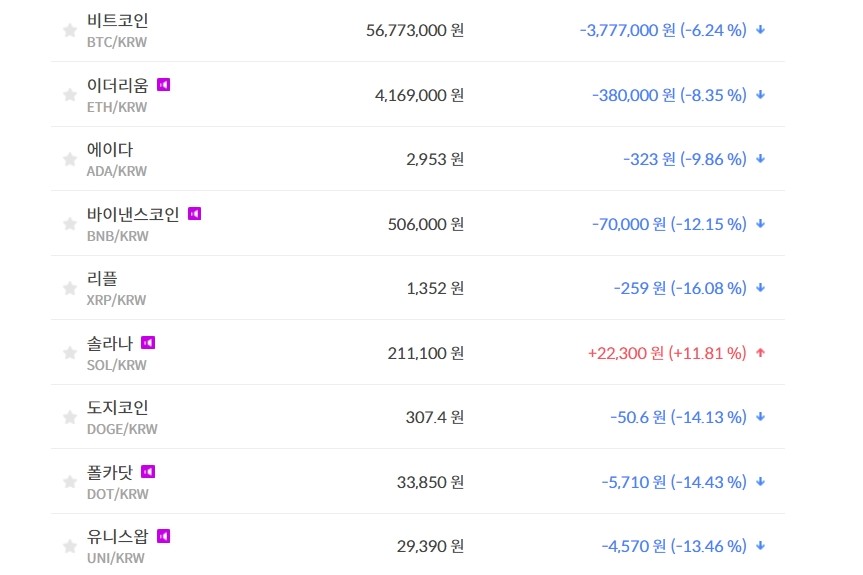Click the 폴카닷 price 33,850 원
This screenshot has height=575, width=863.
[430, 482]
